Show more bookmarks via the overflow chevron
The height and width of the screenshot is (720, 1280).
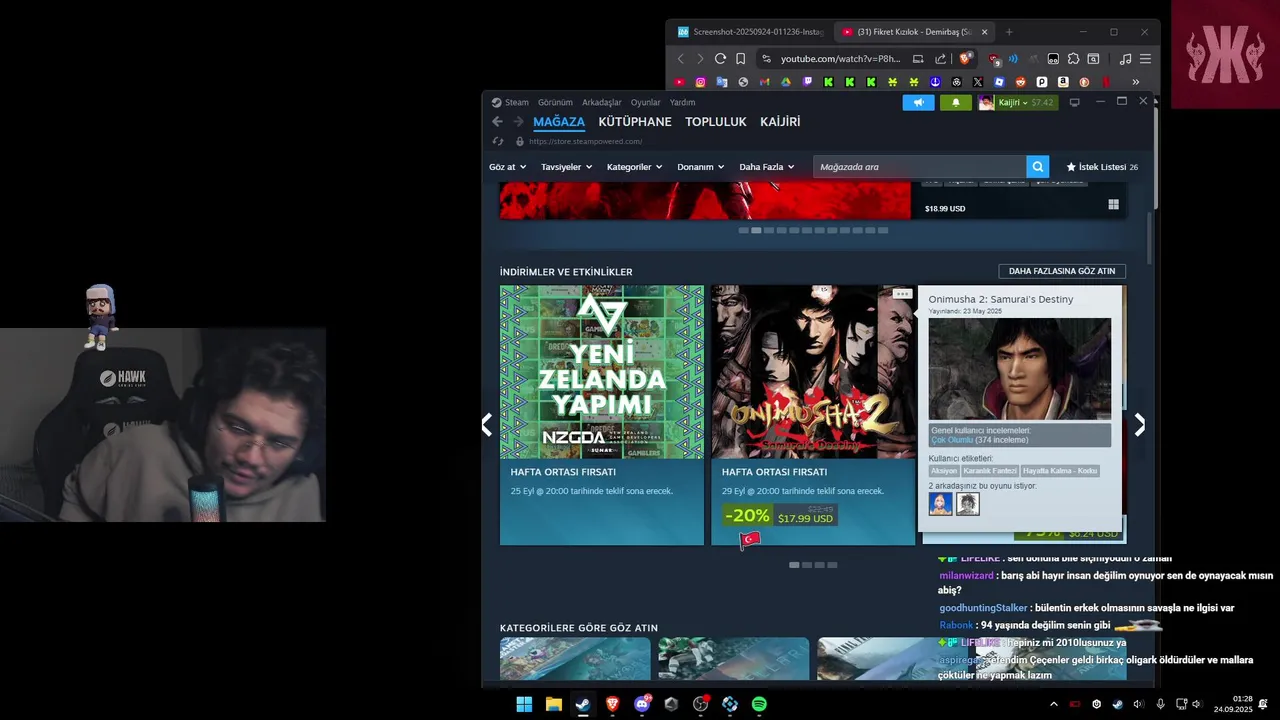pyautogui.click(x=1135, y=82)
